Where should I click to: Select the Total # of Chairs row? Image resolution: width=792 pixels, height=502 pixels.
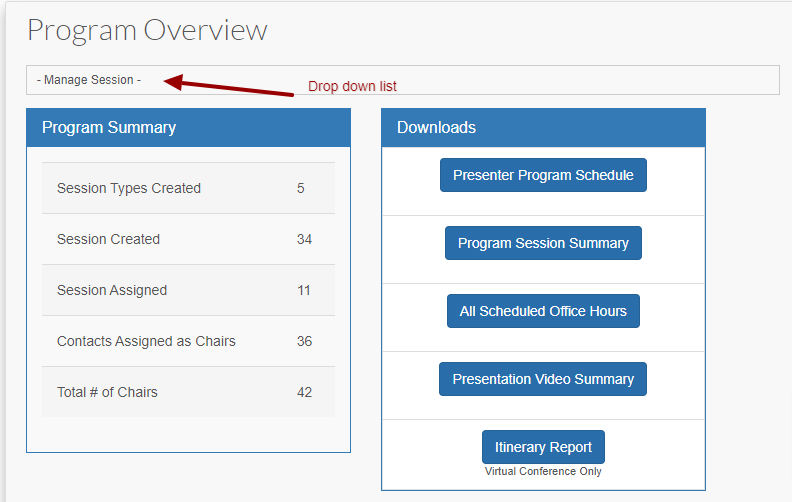[x=188, y=392]
